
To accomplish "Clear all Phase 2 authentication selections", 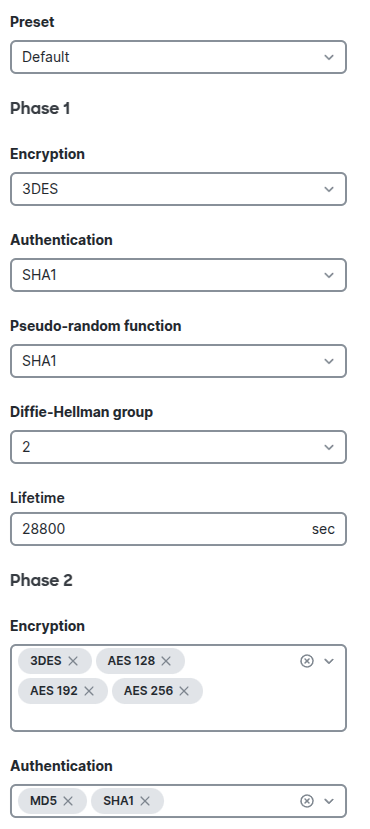I will [x=307, y=801].
